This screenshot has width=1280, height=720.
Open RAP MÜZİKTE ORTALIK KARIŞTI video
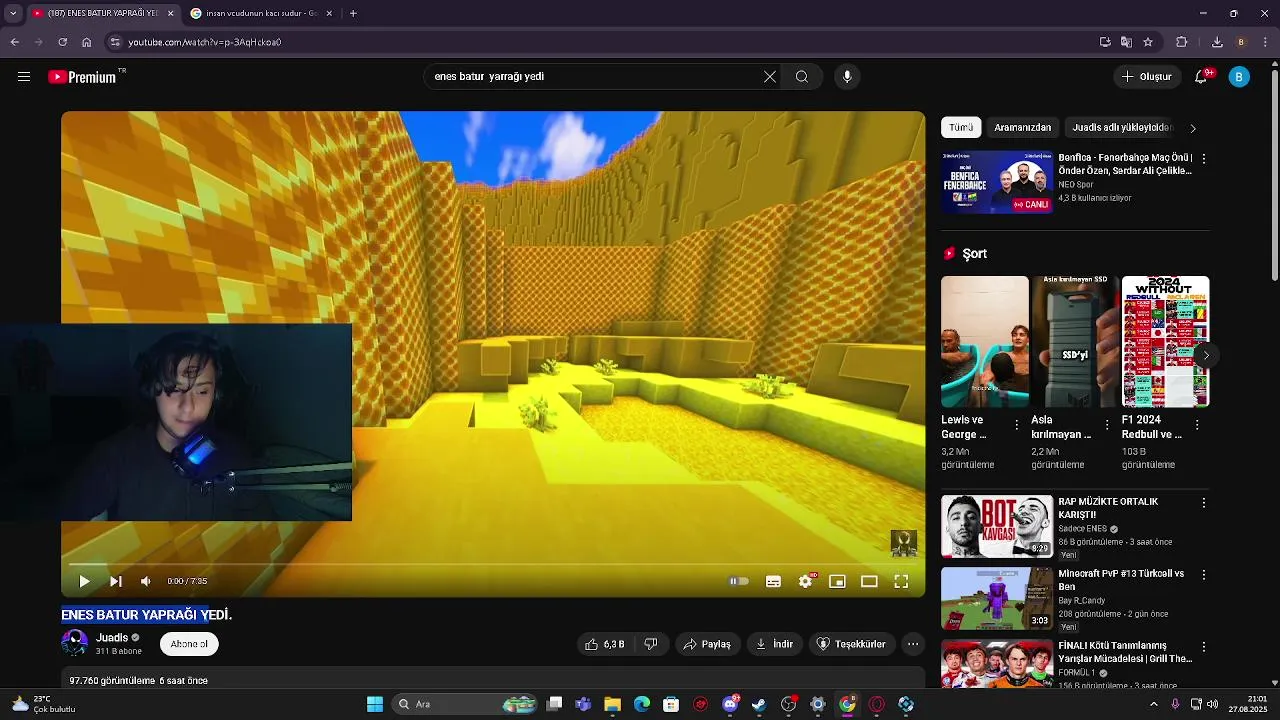pos(997,526)
